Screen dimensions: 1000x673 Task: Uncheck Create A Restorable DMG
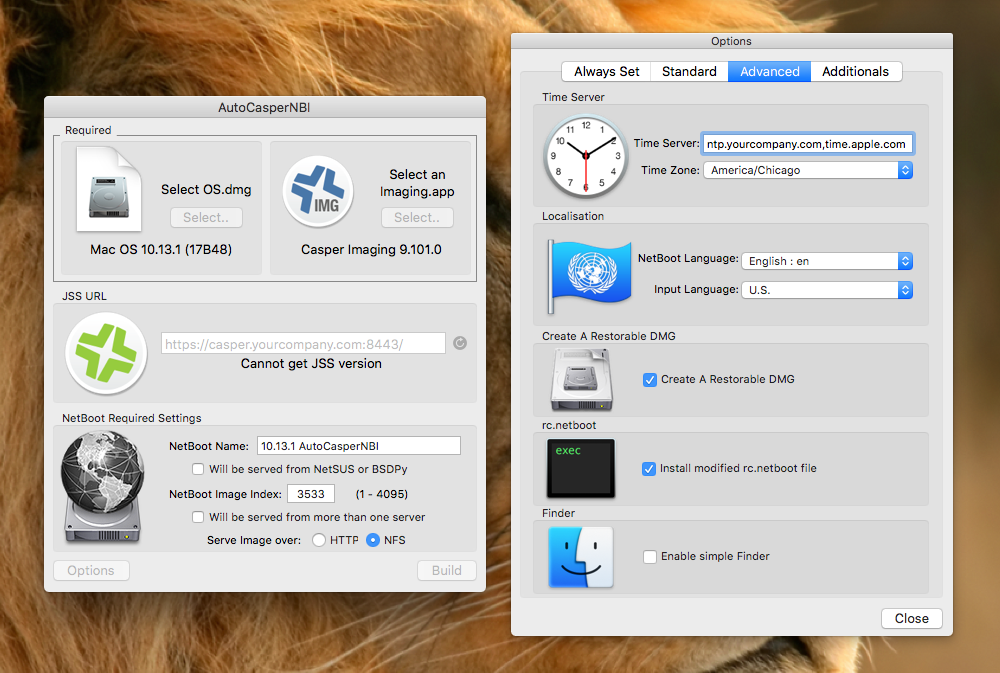click(x=650, y=380)
